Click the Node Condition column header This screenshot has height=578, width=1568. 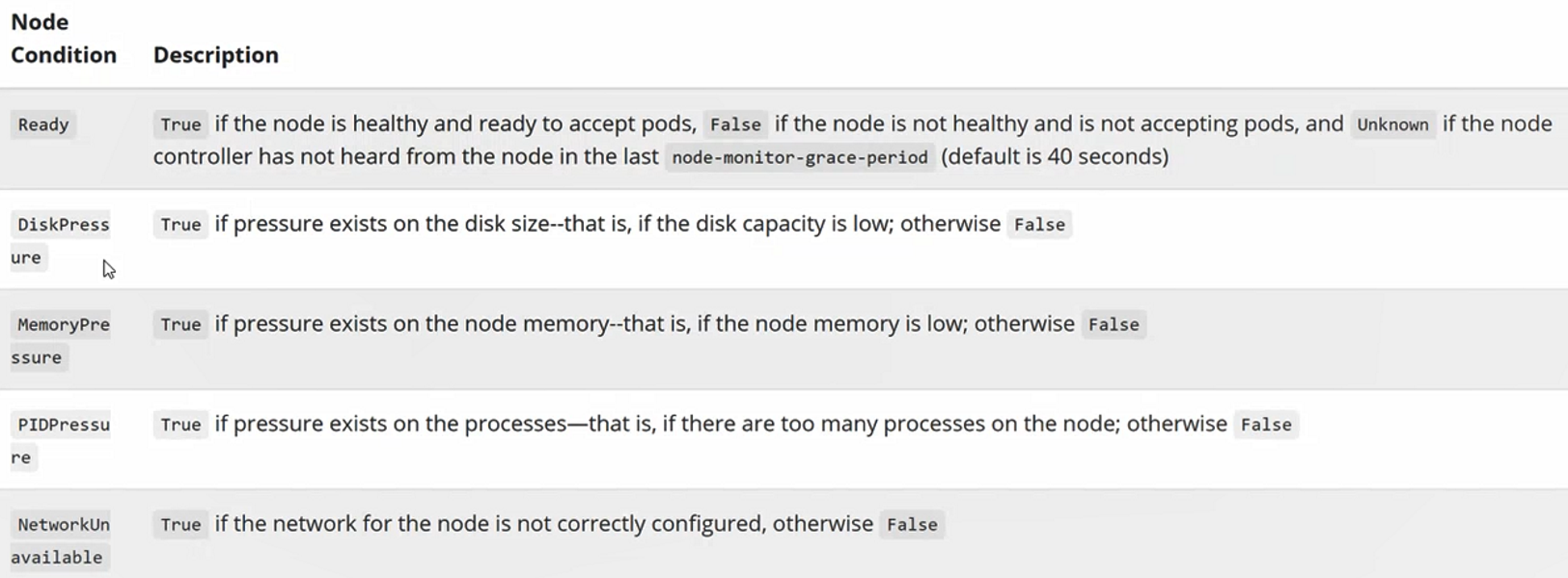tap(64, 39)
